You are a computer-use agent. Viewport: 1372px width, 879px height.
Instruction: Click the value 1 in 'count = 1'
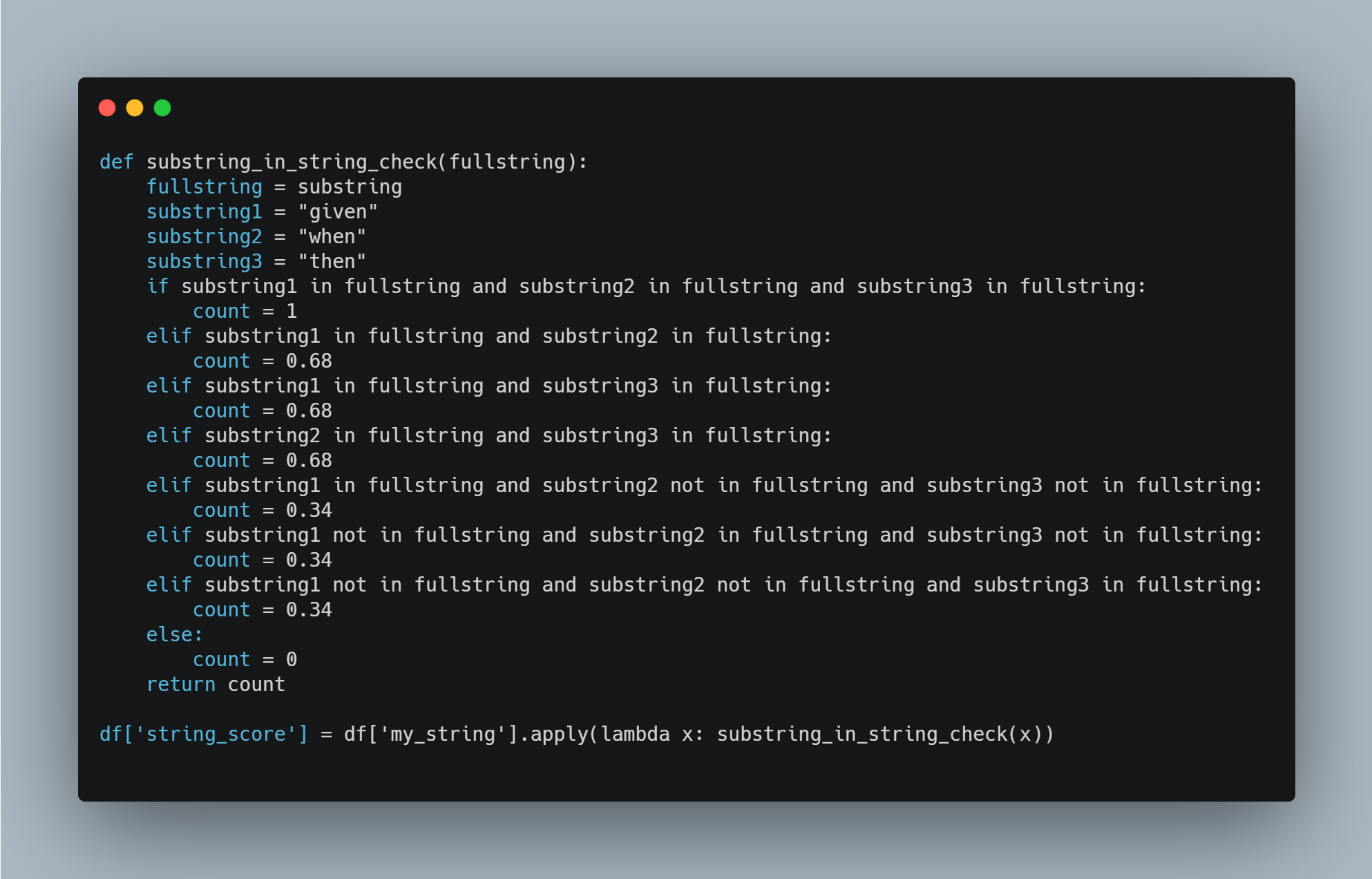pos(292,311)
